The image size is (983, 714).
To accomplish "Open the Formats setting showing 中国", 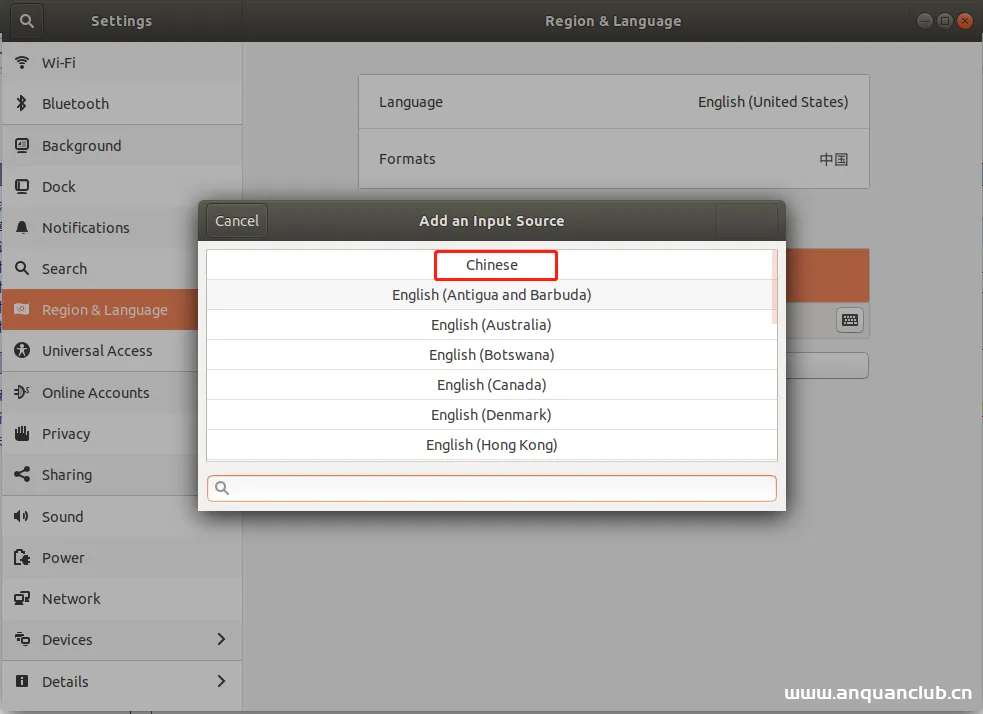I will (613, 158).
